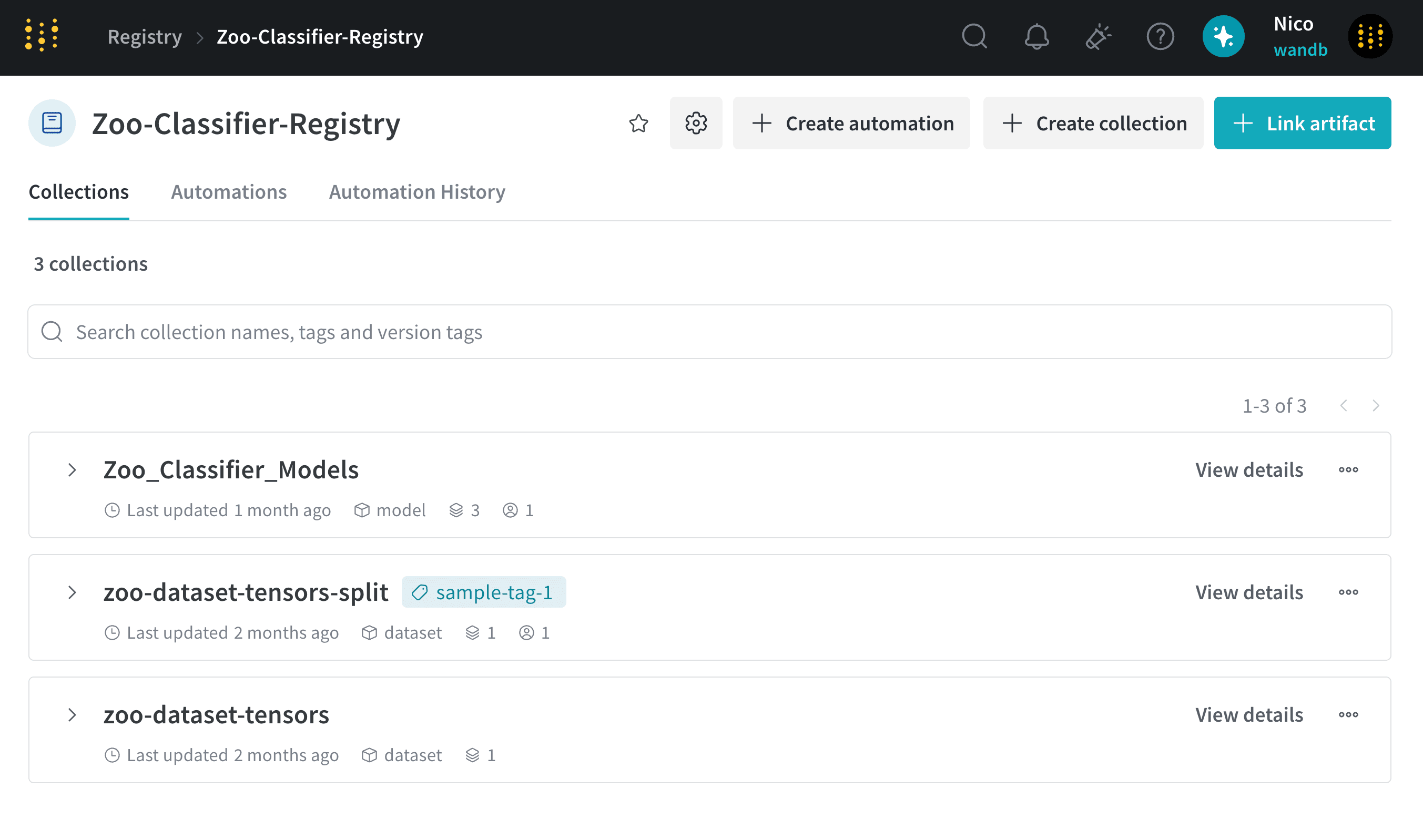Open the party popper what's new icon
Screen dimensions: 1423x840
(x=1099, y=37)
